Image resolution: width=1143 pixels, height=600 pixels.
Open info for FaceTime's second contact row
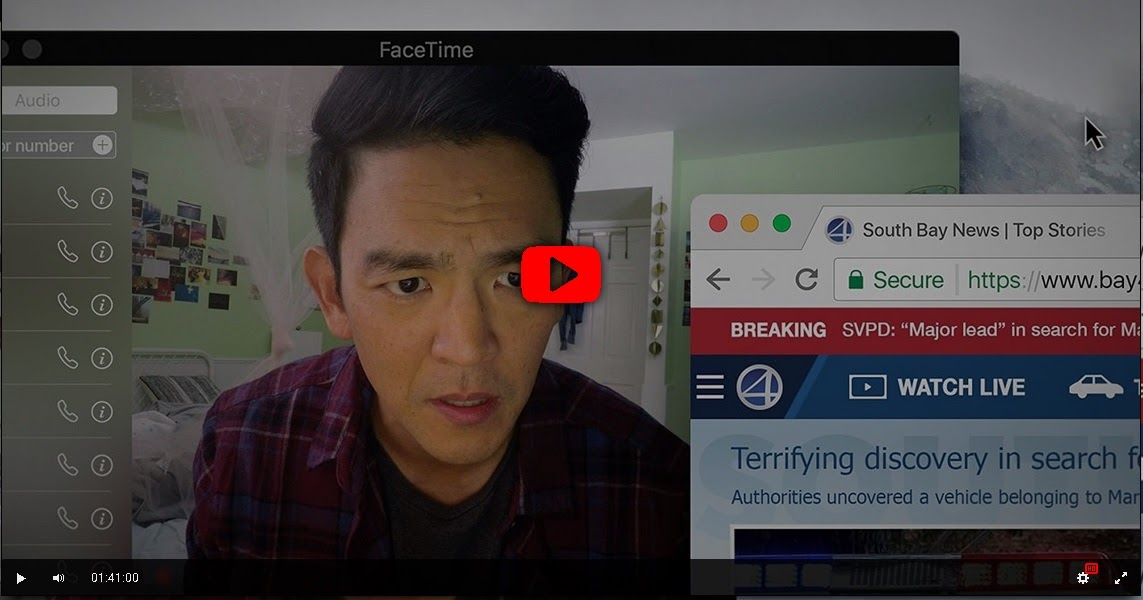point(101,252)
